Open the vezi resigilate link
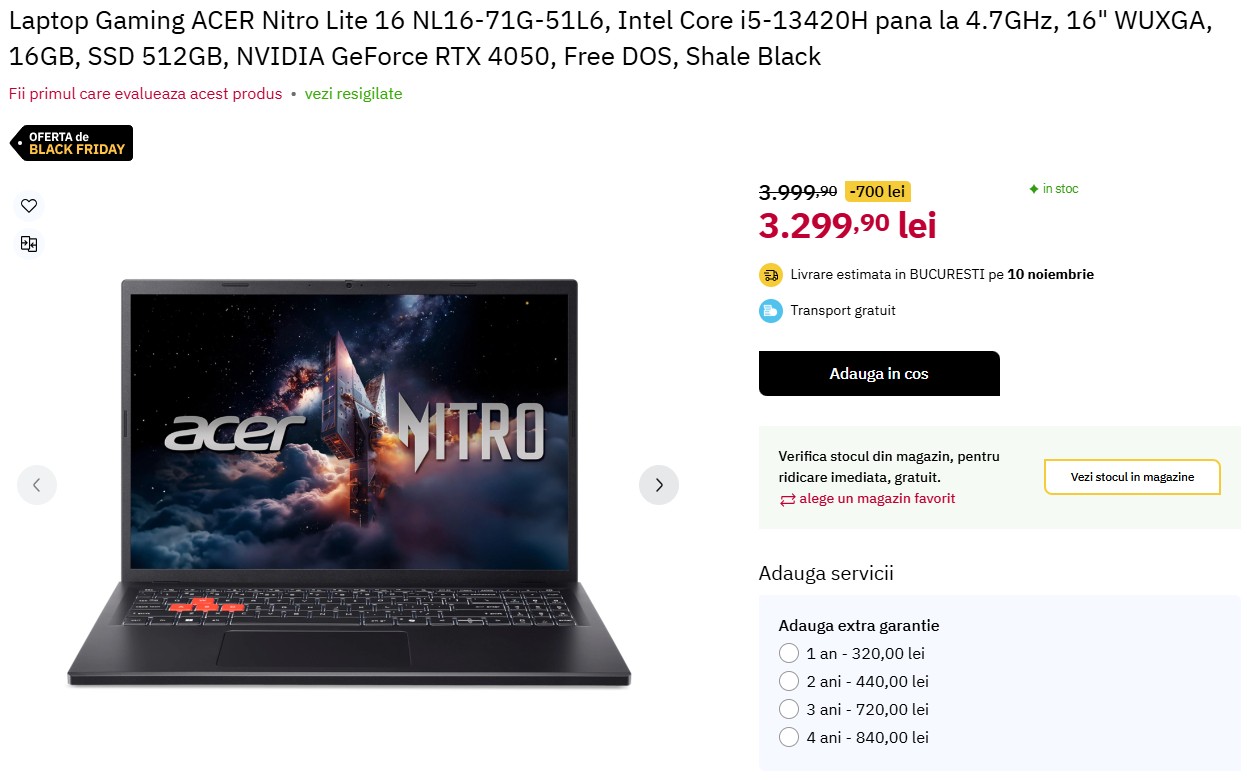 [353, 94]
